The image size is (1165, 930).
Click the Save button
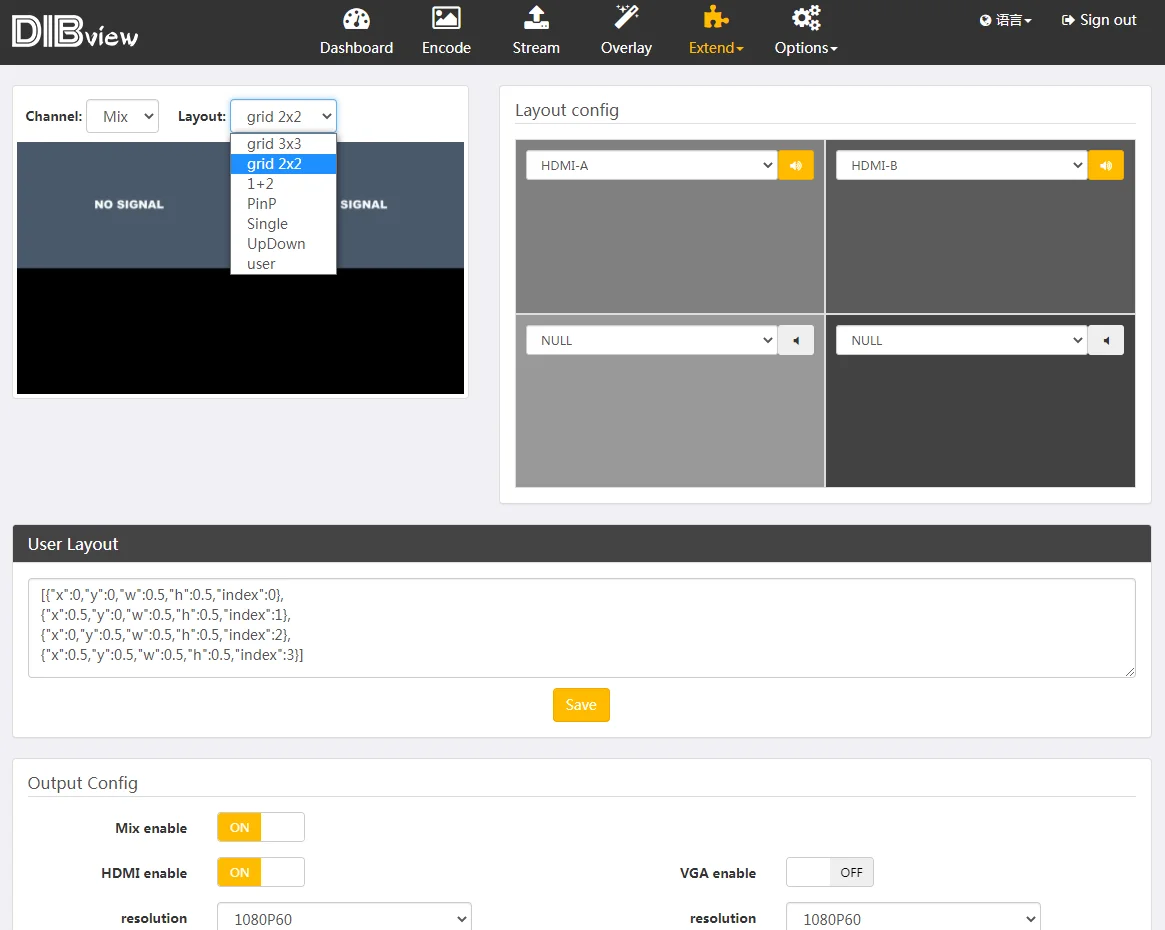click(581, 705)
